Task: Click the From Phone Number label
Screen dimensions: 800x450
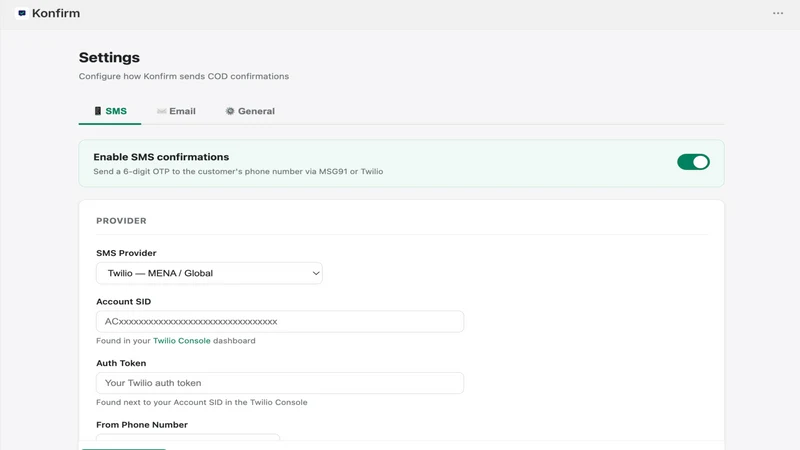Action: (142, 424)
